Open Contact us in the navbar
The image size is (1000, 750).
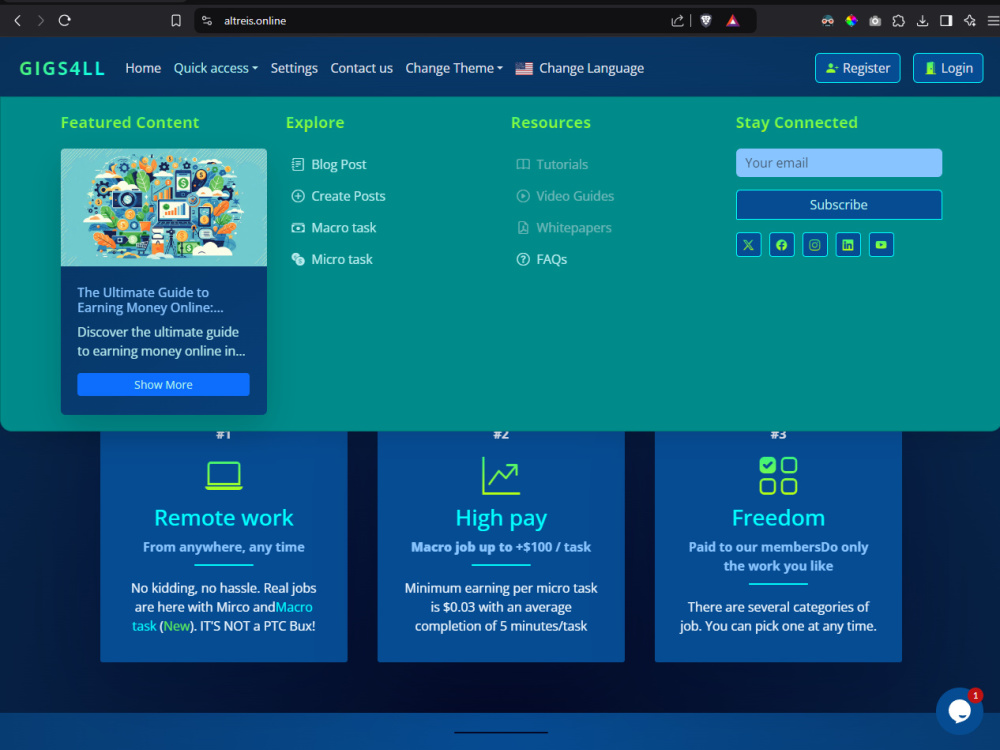click(362, 68)
